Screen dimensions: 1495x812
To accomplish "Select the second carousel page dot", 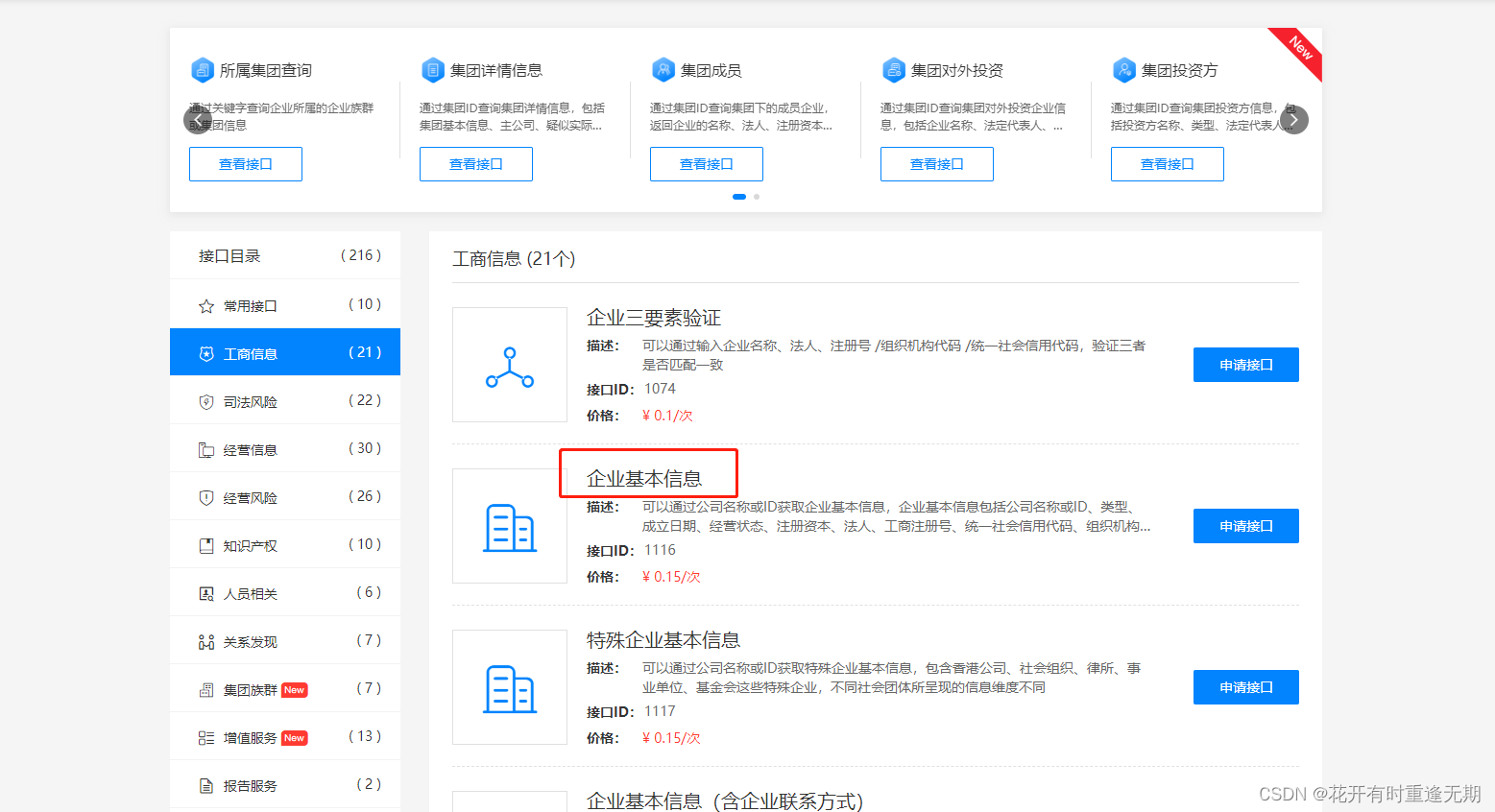I will [757, 197].
